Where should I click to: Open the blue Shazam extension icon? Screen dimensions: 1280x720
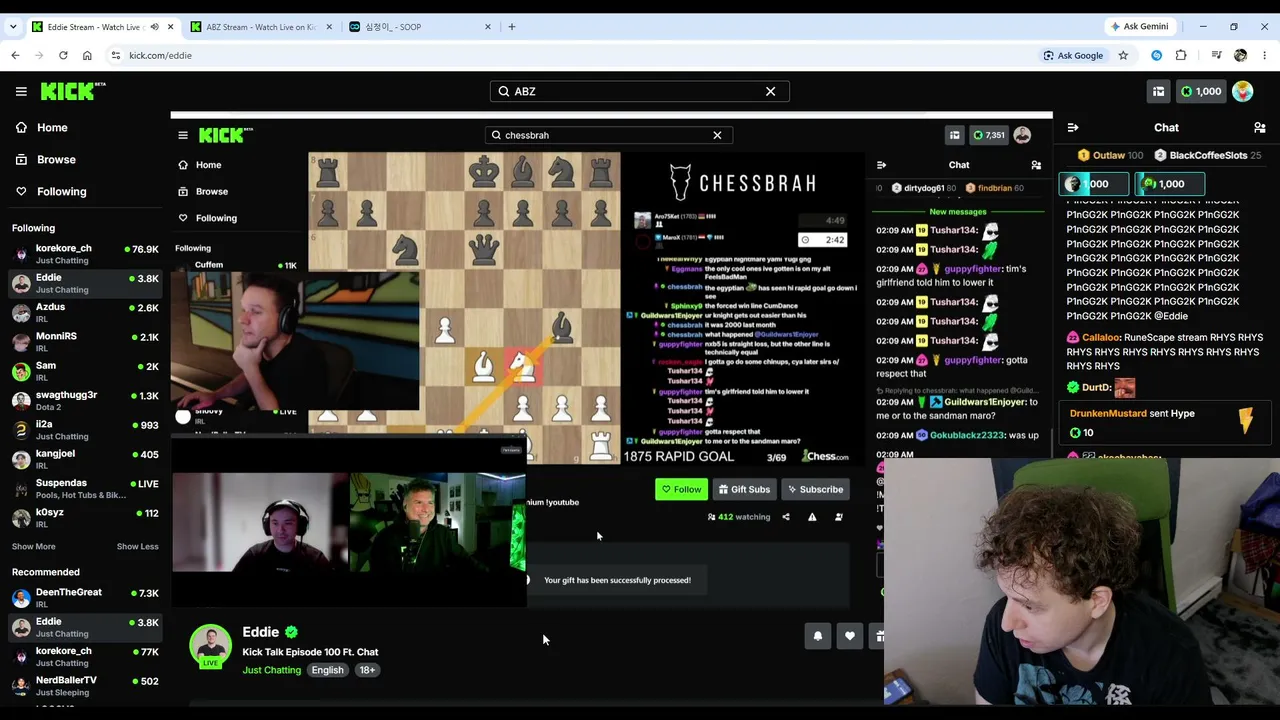click(1157, 56)
